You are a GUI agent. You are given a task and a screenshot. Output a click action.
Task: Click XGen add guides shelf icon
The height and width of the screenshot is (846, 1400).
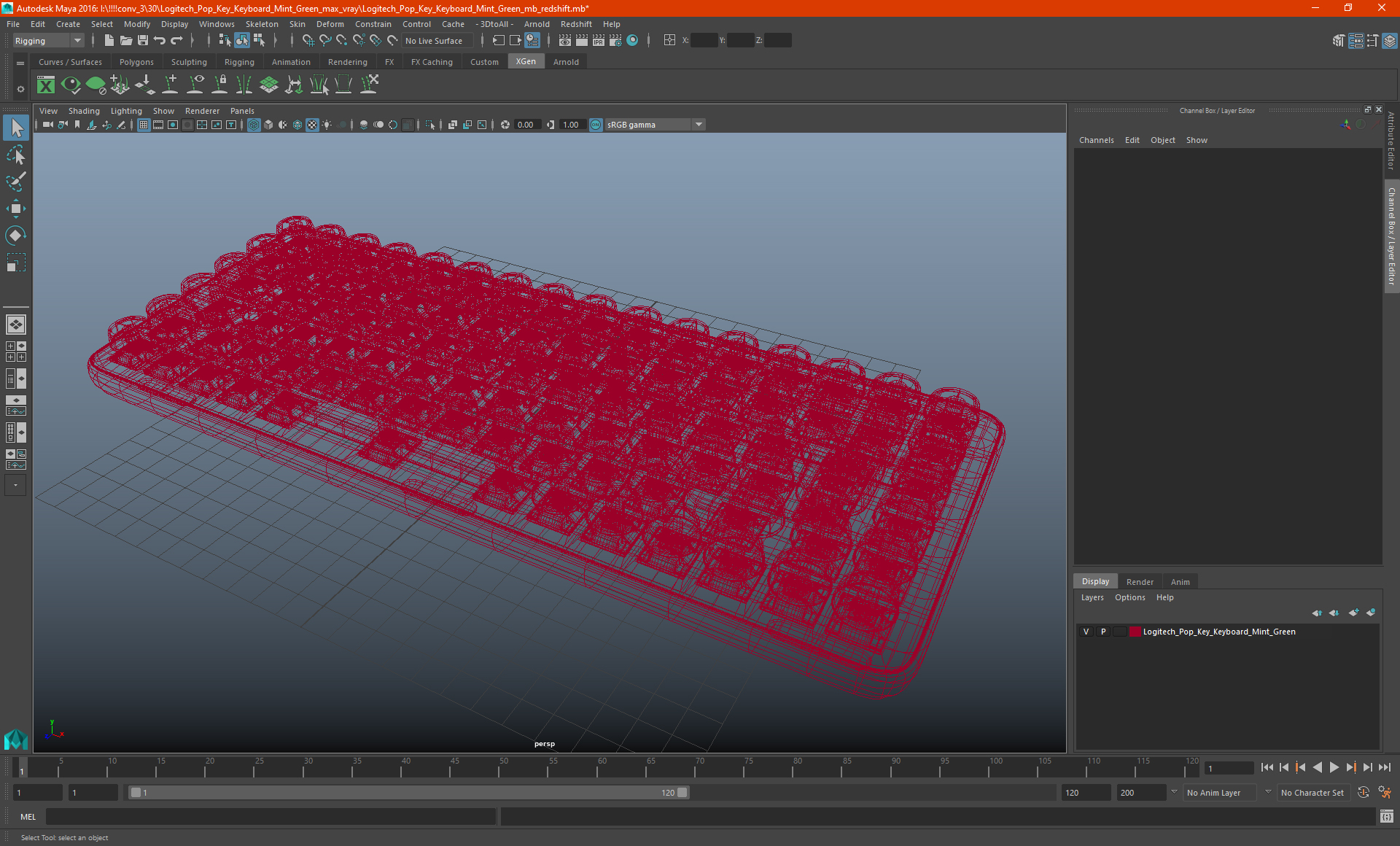click(x=170, y=85)
